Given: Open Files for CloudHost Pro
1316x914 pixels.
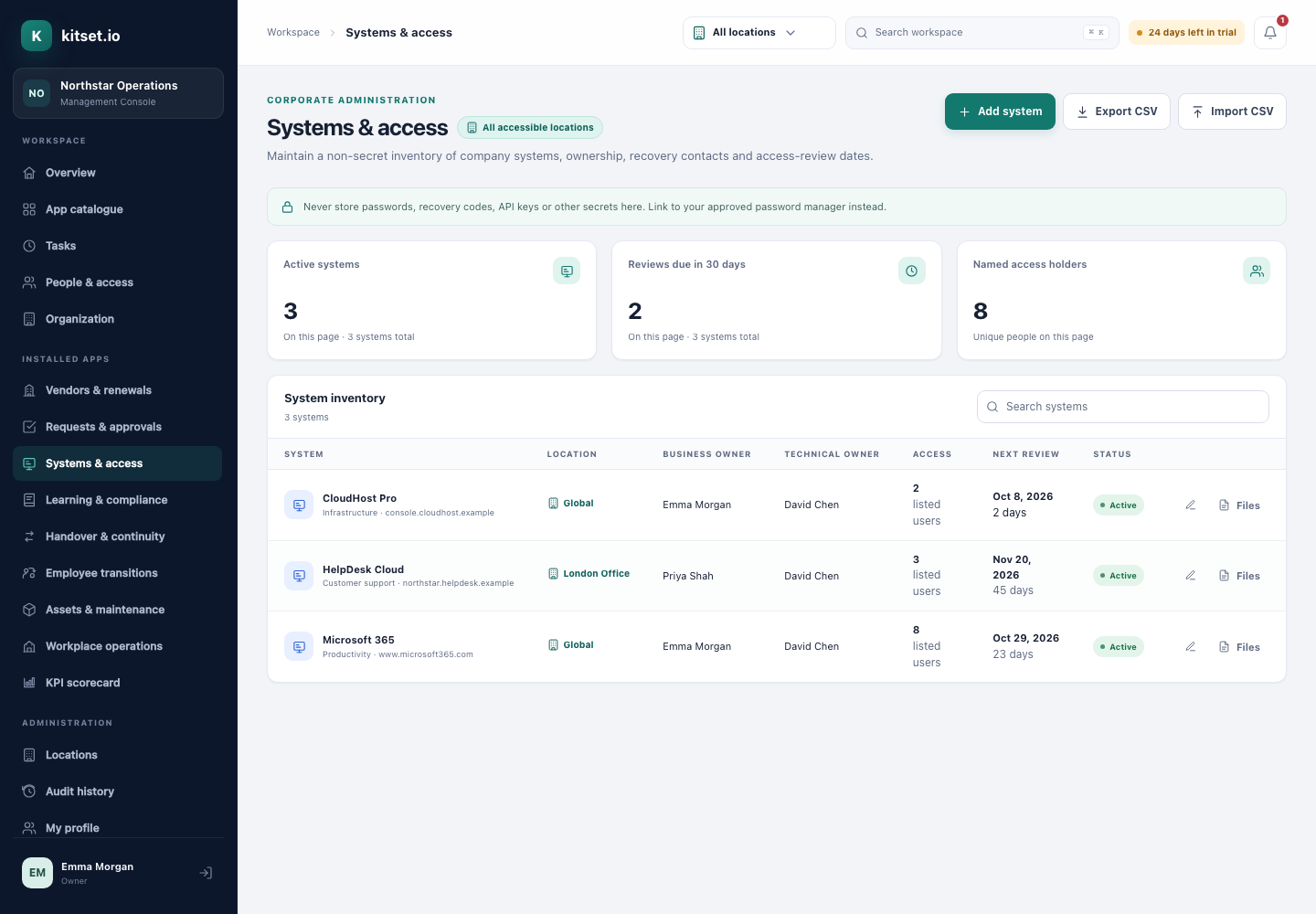Looking at the screenshot, I should 1239,505.
